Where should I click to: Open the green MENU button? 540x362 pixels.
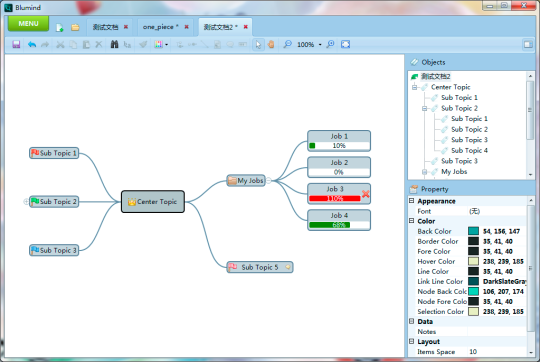coord(29,24)
